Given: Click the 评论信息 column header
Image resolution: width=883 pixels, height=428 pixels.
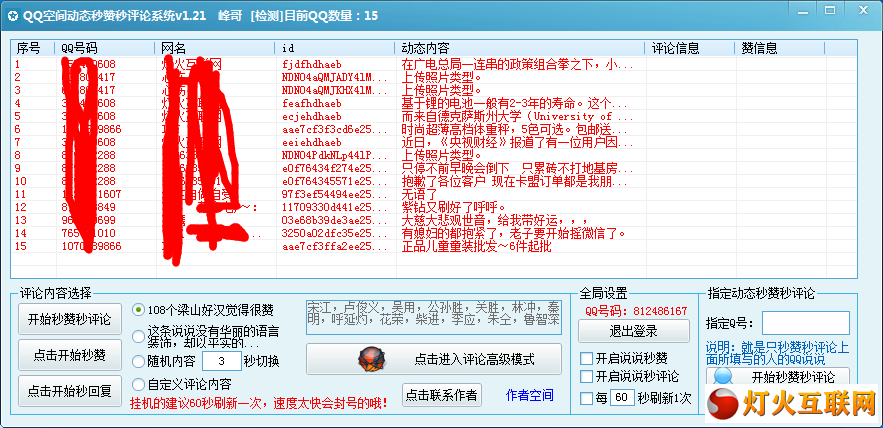Looking at the screenshot, I should pyautogui.click(x=690, y=48).
